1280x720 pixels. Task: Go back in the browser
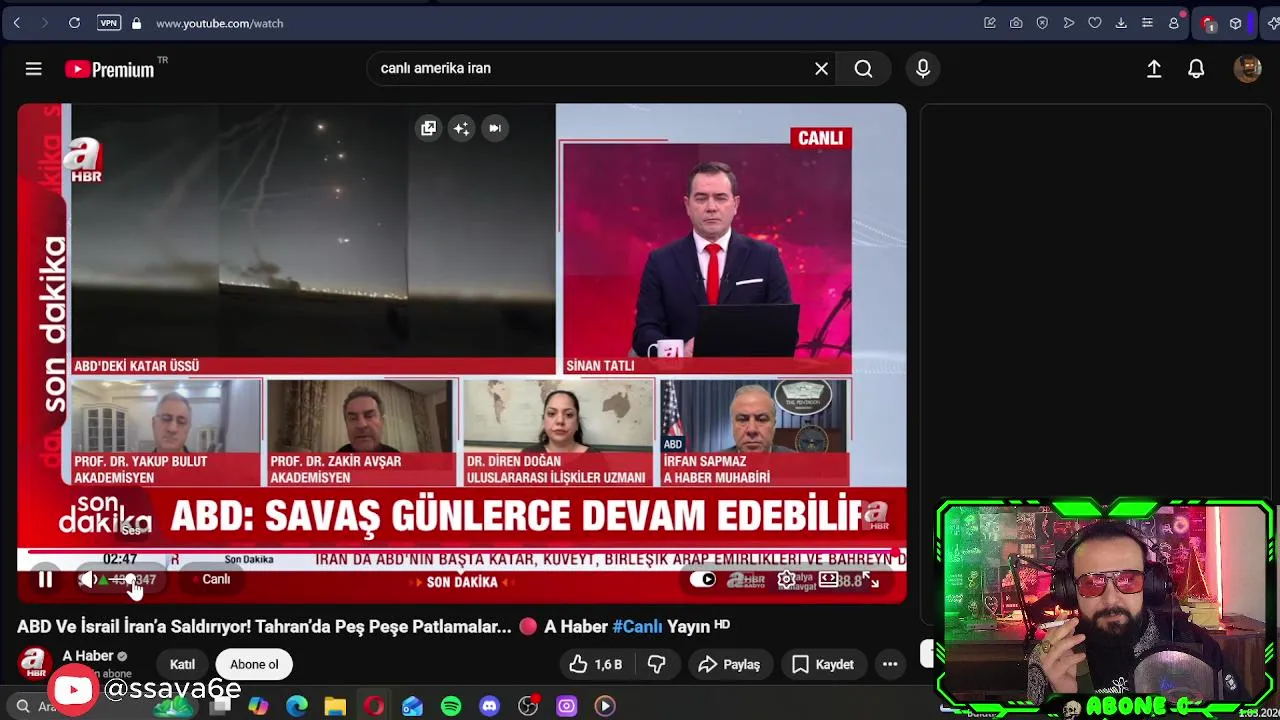[17, 23]
